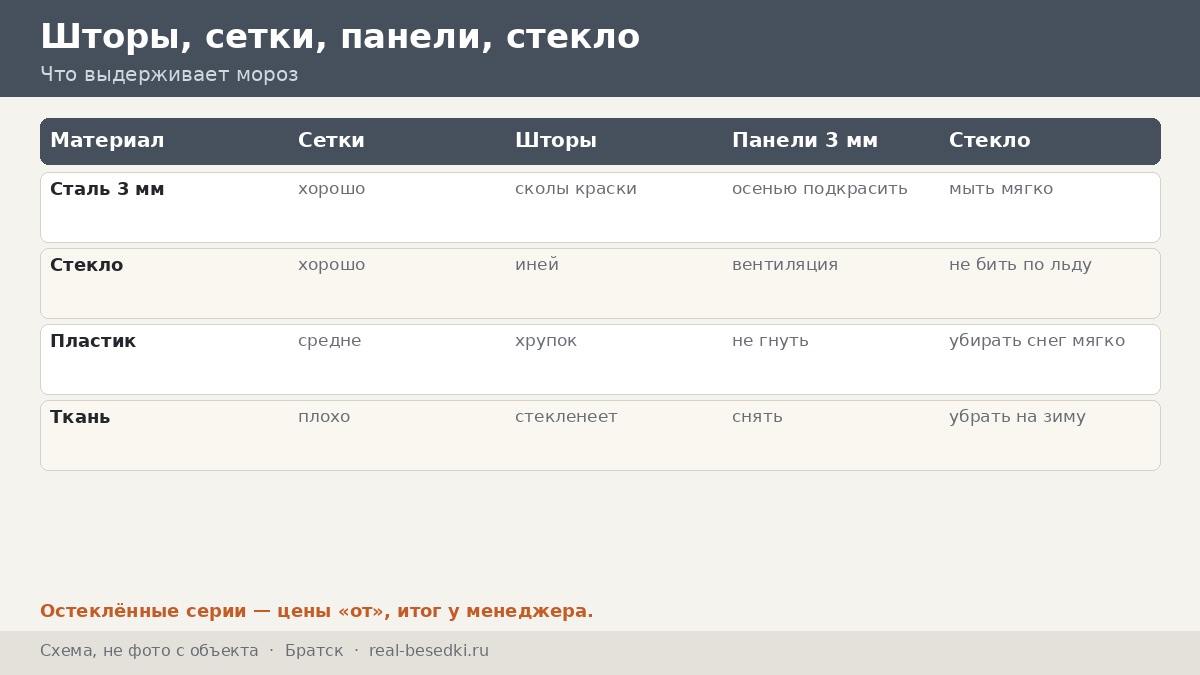Image resolution: width=1200 pixels, height=675 pixels.
Task: Click the "вентиляция" cell
Action: [785, 265]
